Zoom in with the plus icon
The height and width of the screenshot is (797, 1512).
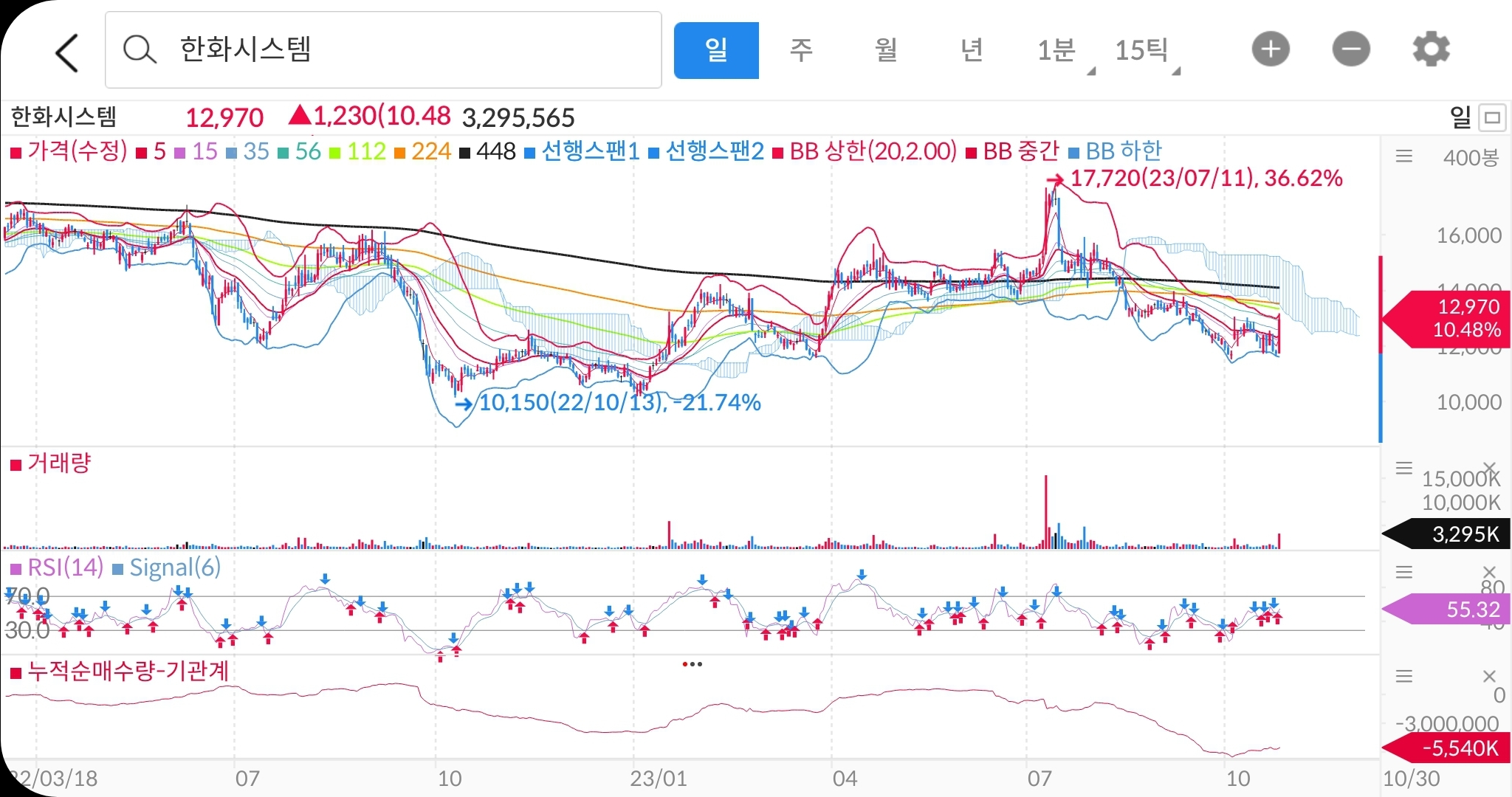1271,49
